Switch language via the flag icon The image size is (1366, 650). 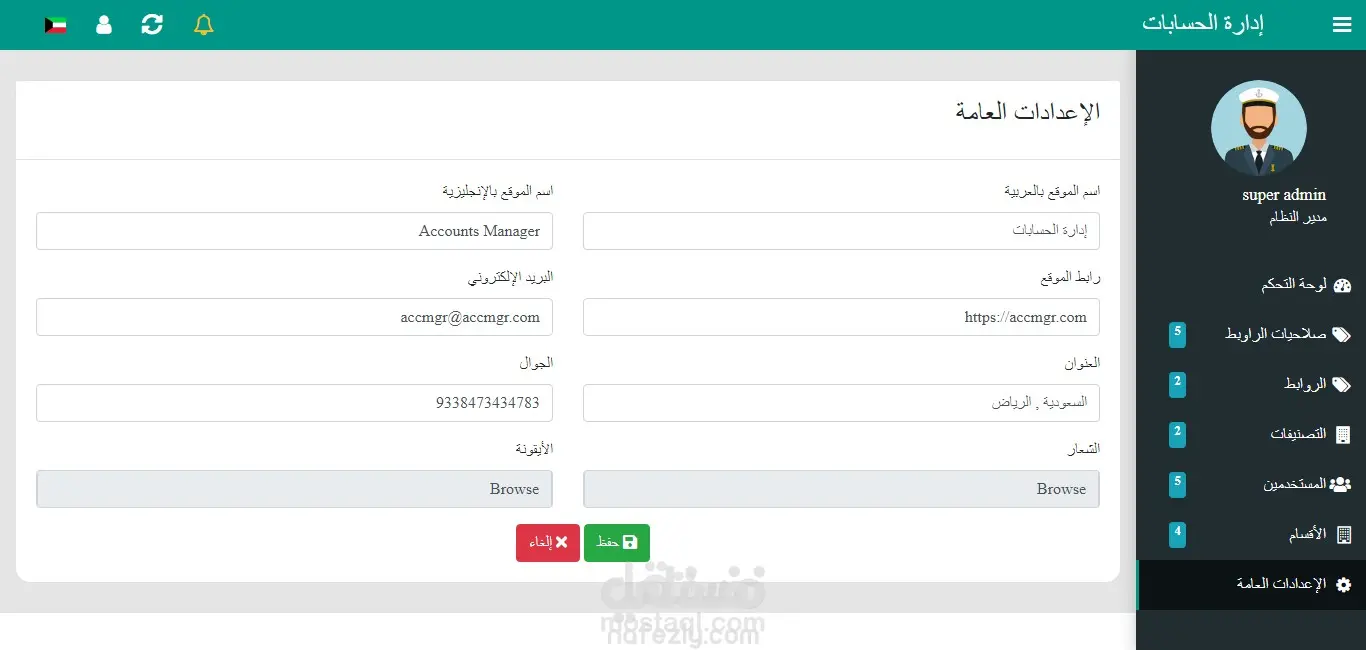56,25
